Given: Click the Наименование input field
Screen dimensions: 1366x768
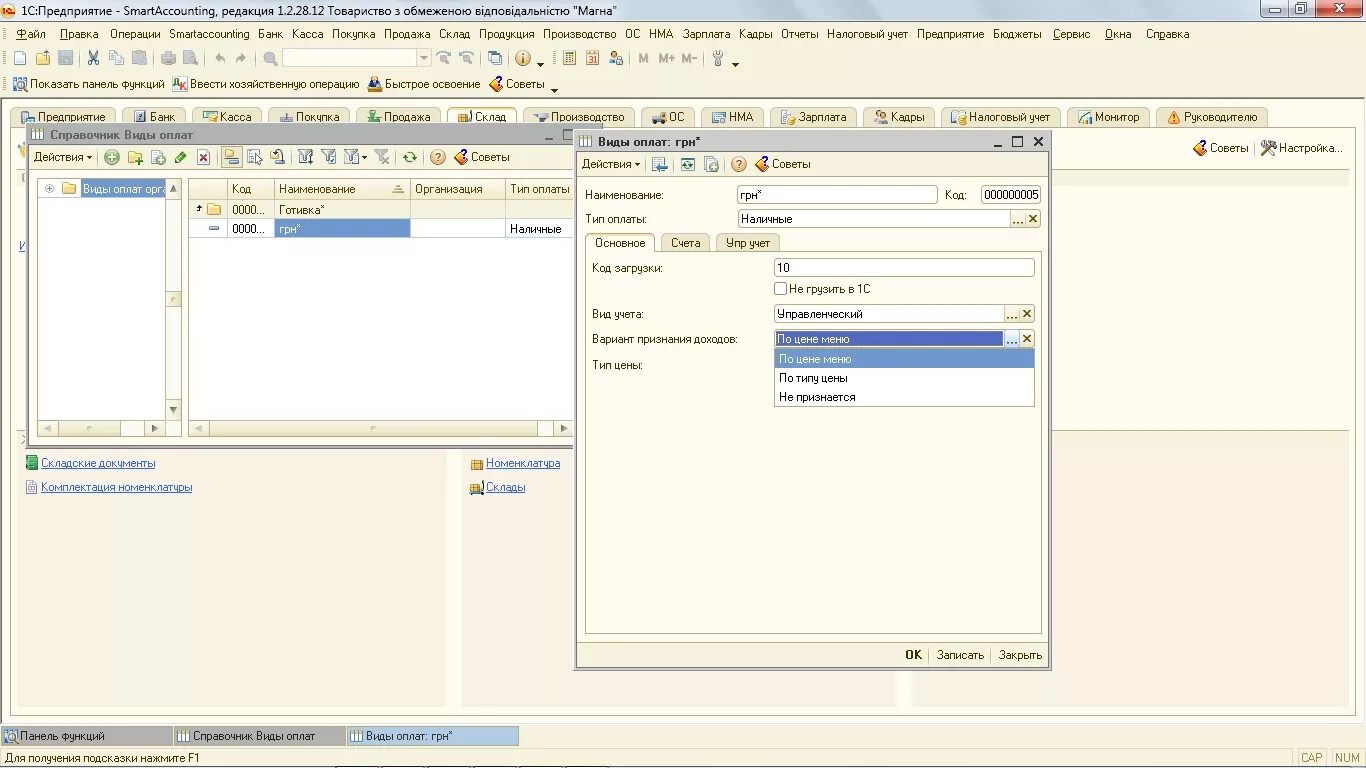Looking at the screenshot, I should tap(837, 195).
